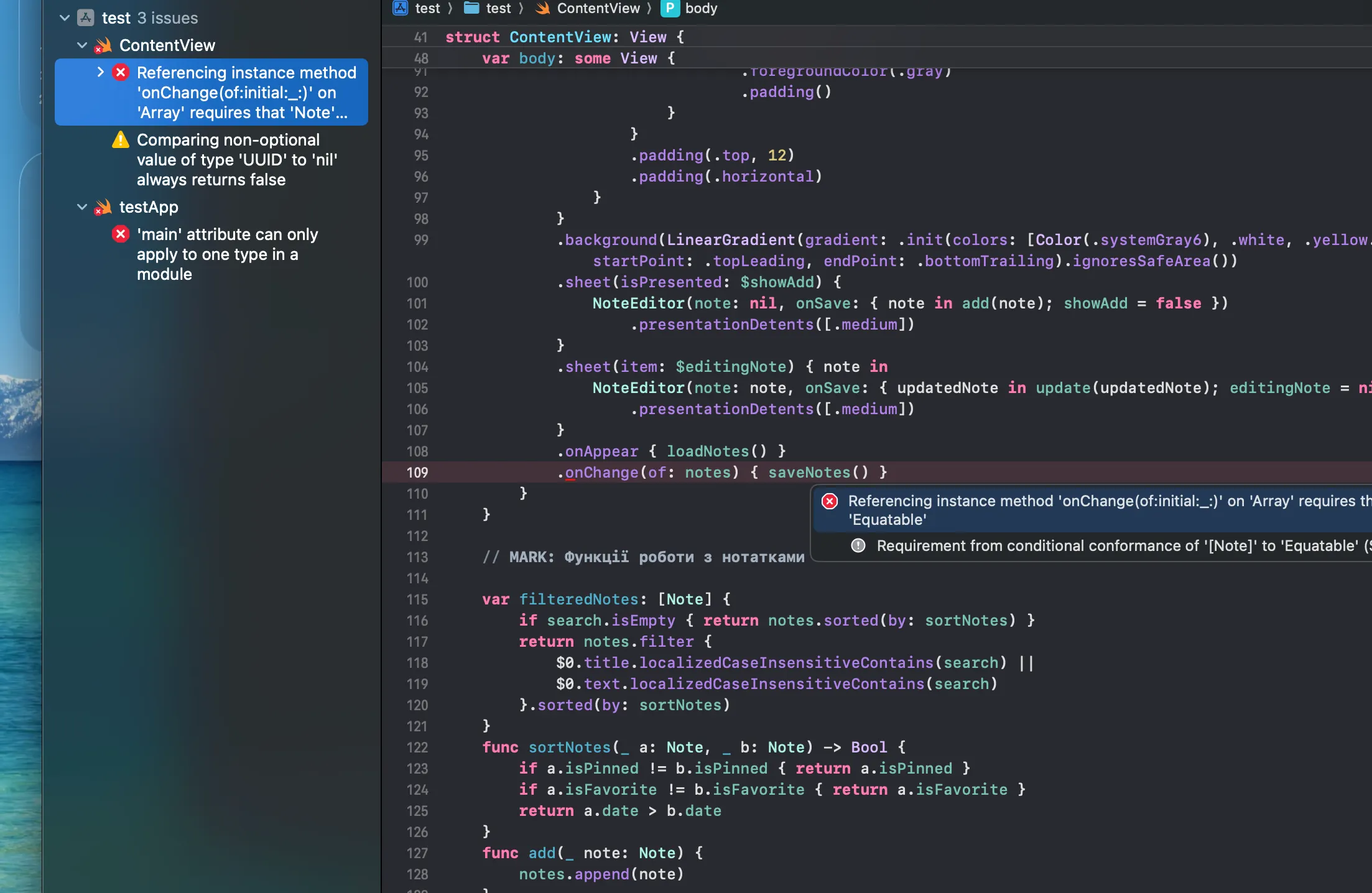This screenshot has width=1372, height=893.
Task: Collapse the test project issues group
Action: (65, 18)
